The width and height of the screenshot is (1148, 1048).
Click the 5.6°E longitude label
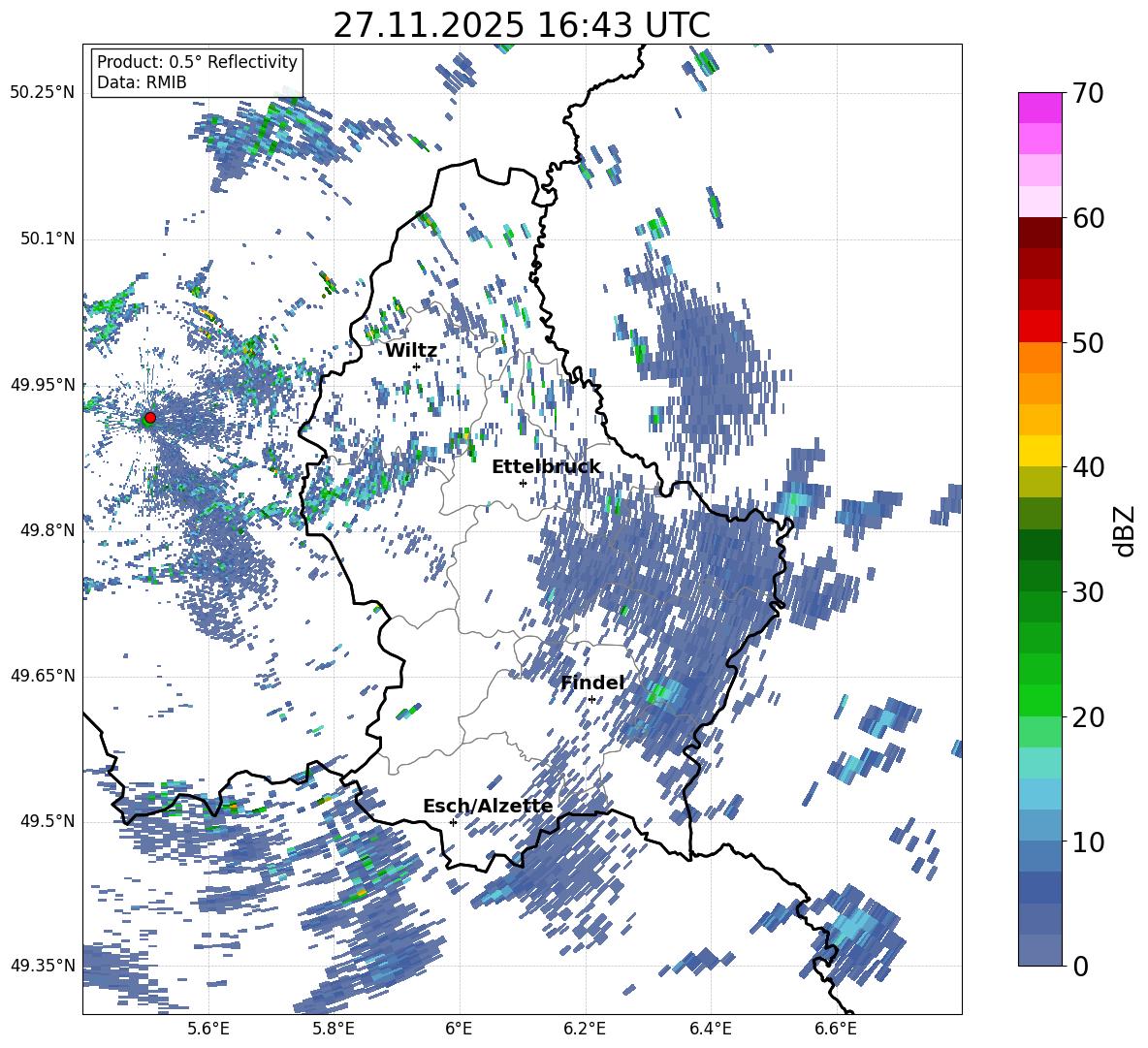(x=207, y=1029)
